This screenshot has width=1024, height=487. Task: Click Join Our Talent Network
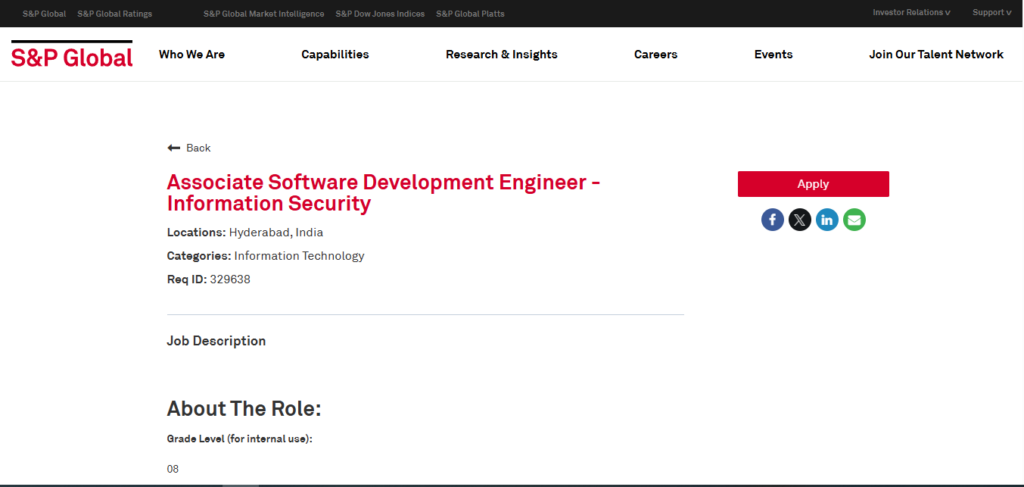(x=936, y=55)
